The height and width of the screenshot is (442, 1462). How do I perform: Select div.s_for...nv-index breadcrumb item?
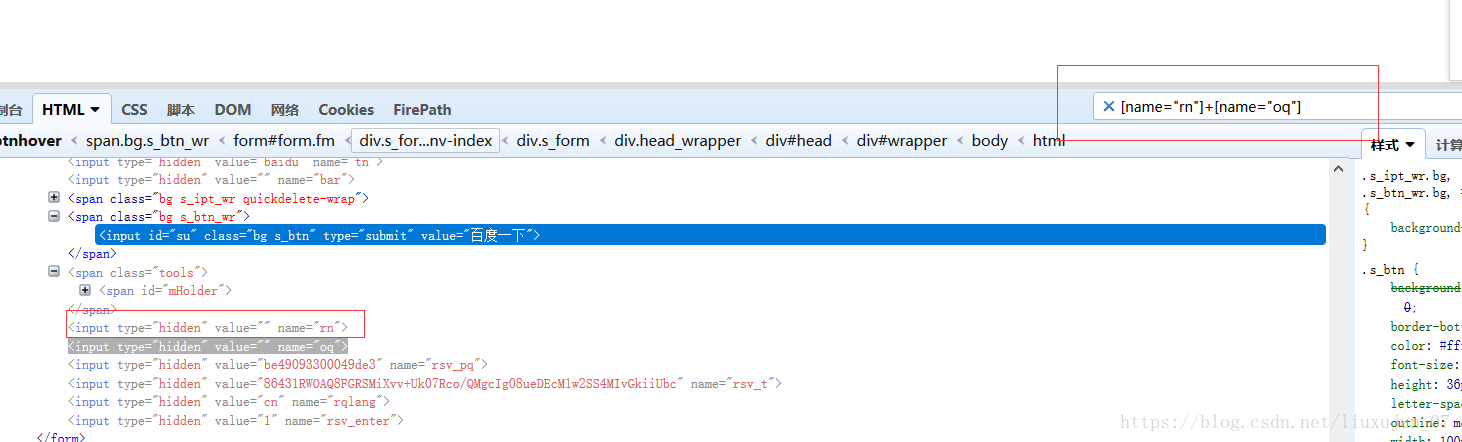pyautogui.click(x=427, y=141)
